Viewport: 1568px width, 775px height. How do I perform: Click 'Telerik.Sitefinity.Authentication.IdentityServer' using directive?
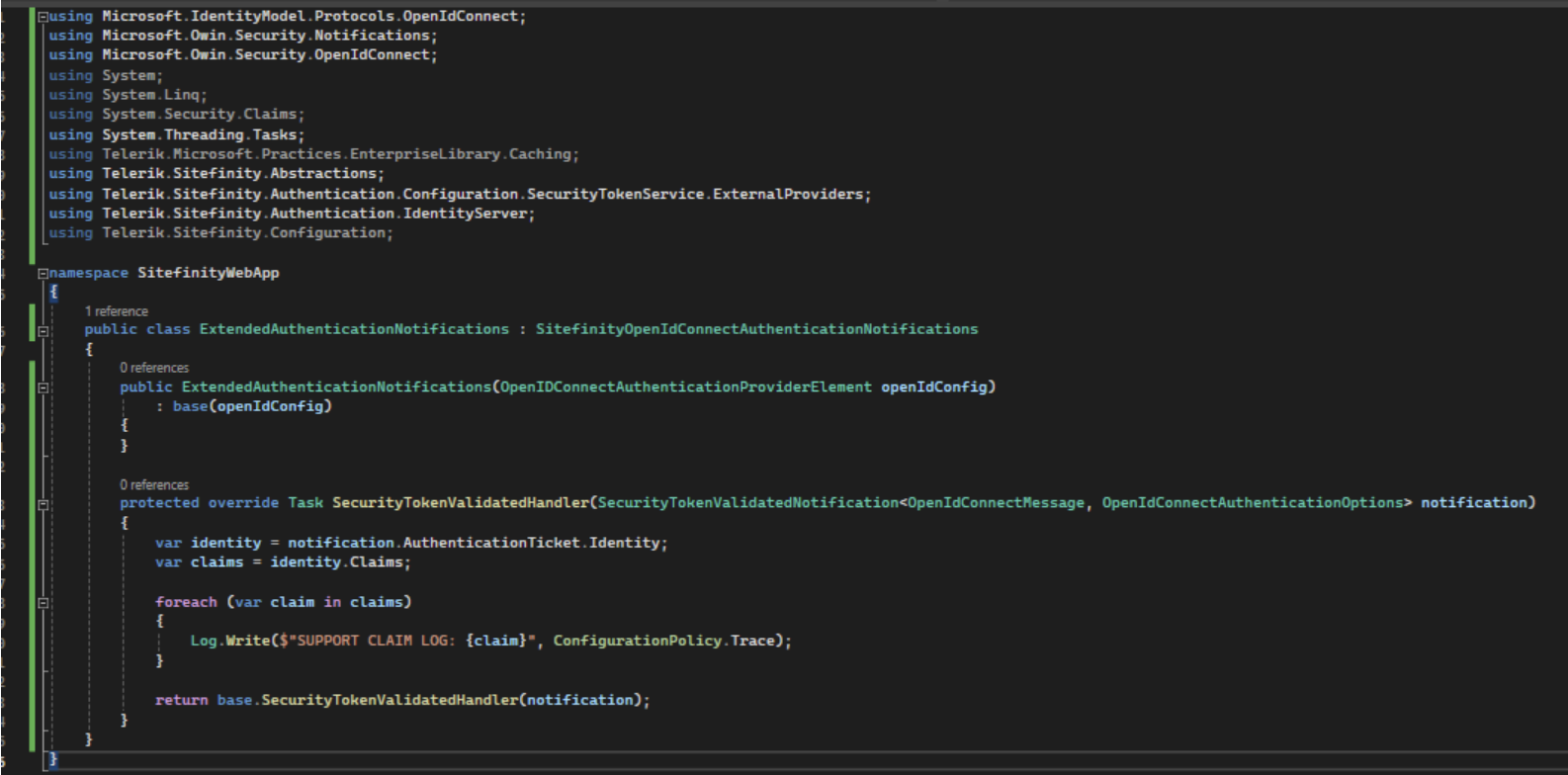314,213
